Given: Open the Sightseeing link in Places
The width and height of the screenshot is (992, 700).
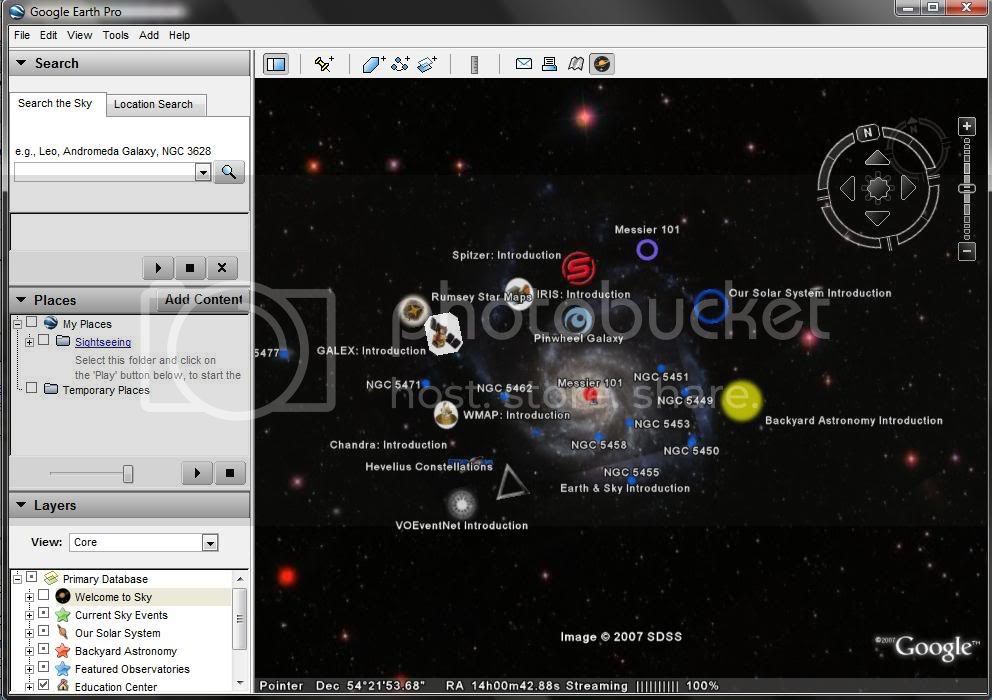Looking at the screenshot, I should pos(103,342).
